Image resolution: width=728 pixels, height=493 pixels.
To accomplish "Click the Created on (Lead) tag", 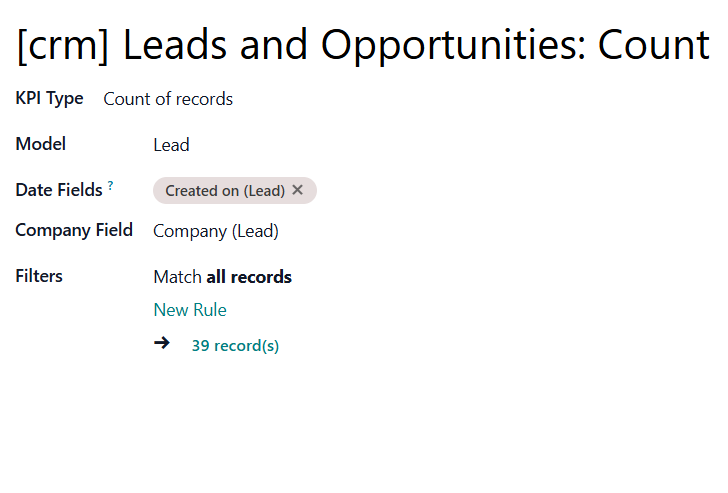I will (x=225, y=190).
